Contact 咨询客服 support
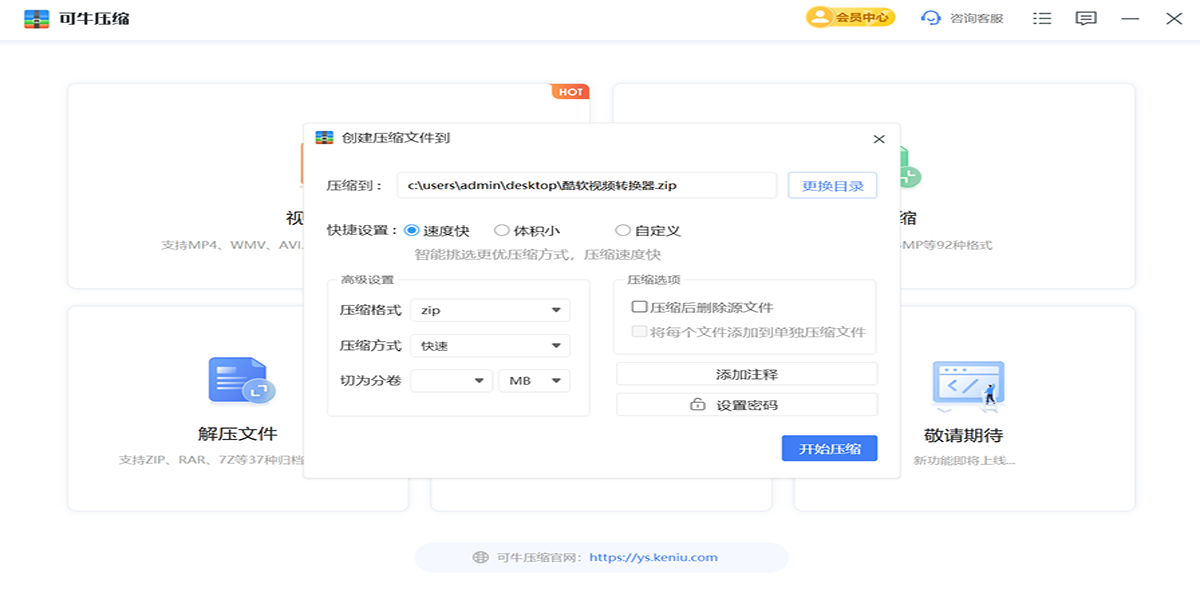This screenshot has height=600, width=1200. (x=962, y=18)
